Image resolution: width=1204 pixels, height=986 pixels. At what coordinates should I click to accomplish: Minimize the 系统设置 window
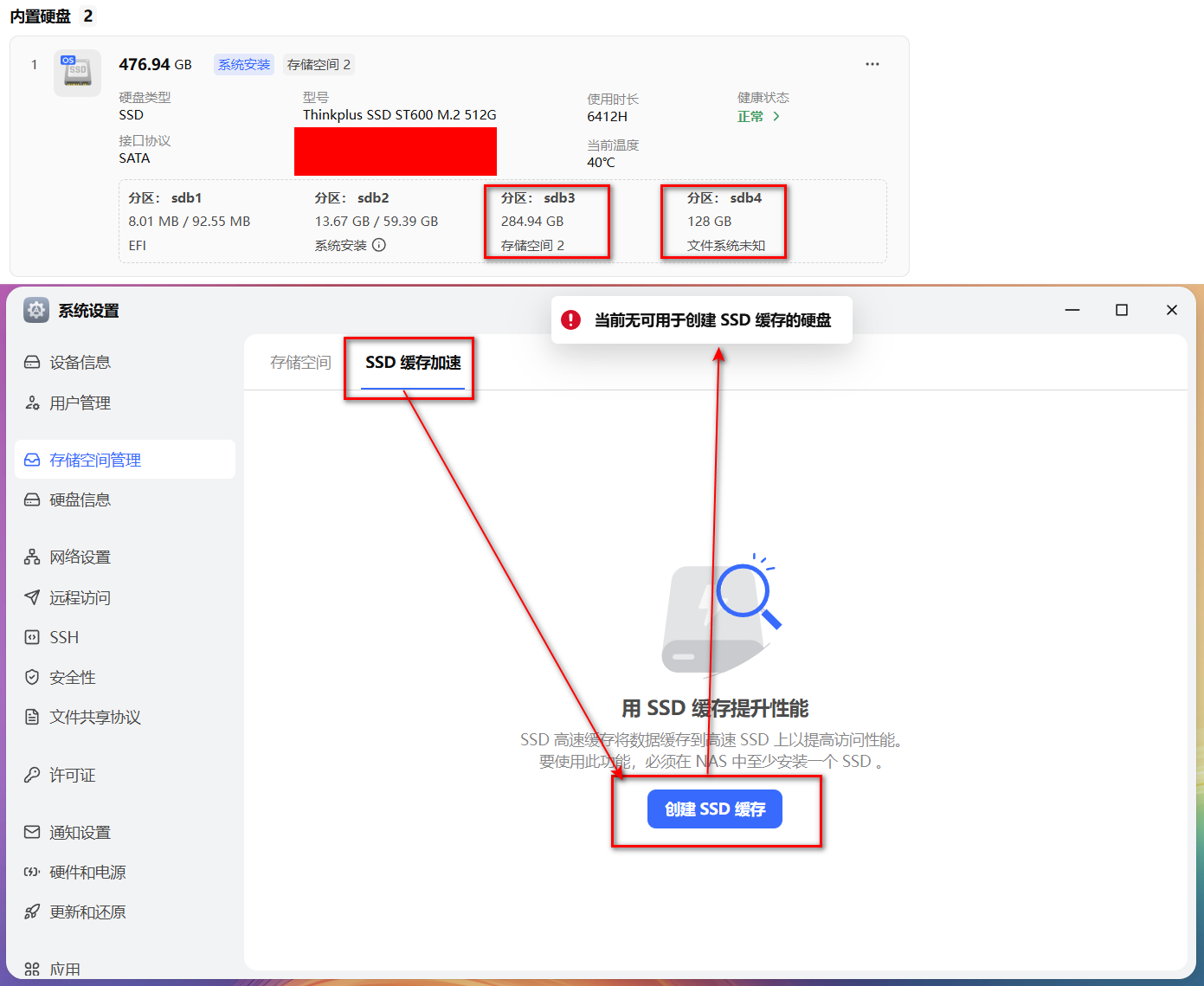point(1072,310)
